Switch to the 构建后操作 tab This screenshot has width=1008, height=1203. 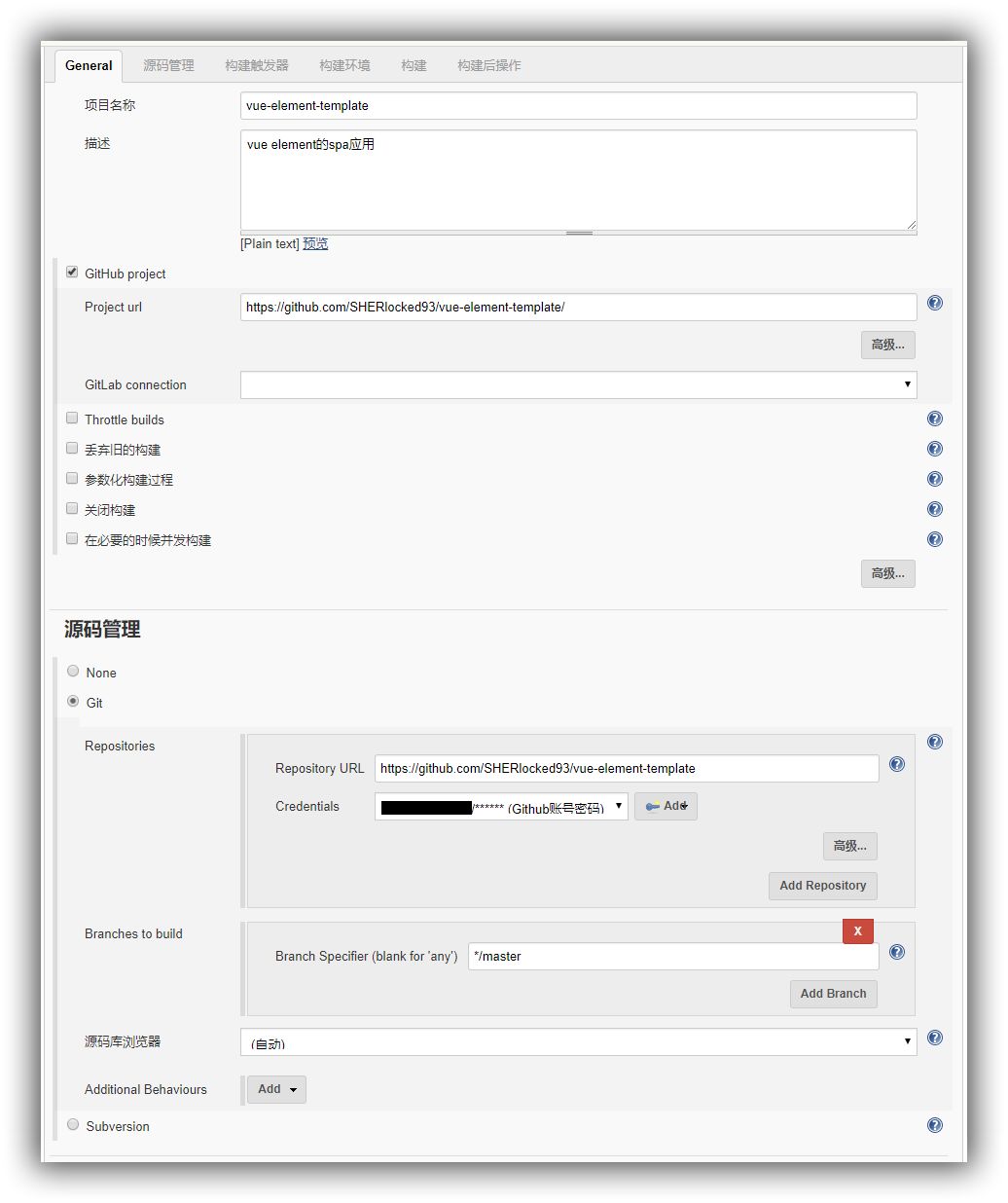click(488, 65)
